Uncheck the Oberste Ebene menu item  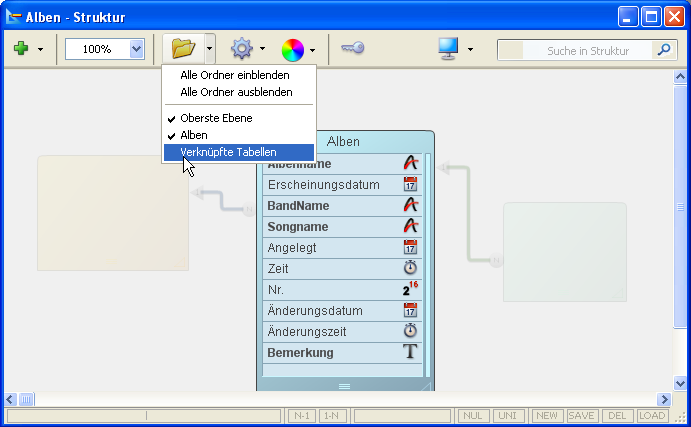[238, 118]
